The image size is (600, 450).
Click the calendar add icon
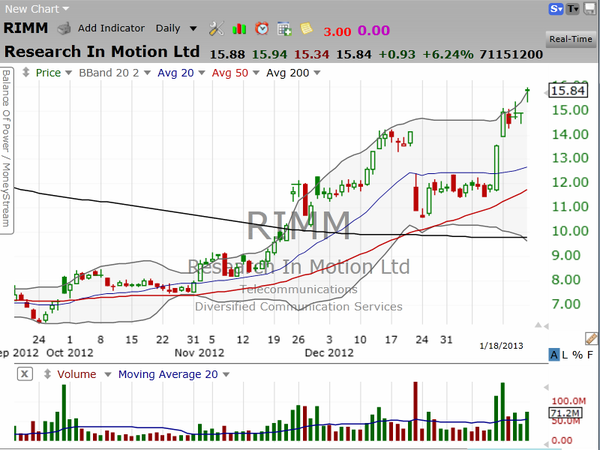pyautogui.click(x=284, y=29)
